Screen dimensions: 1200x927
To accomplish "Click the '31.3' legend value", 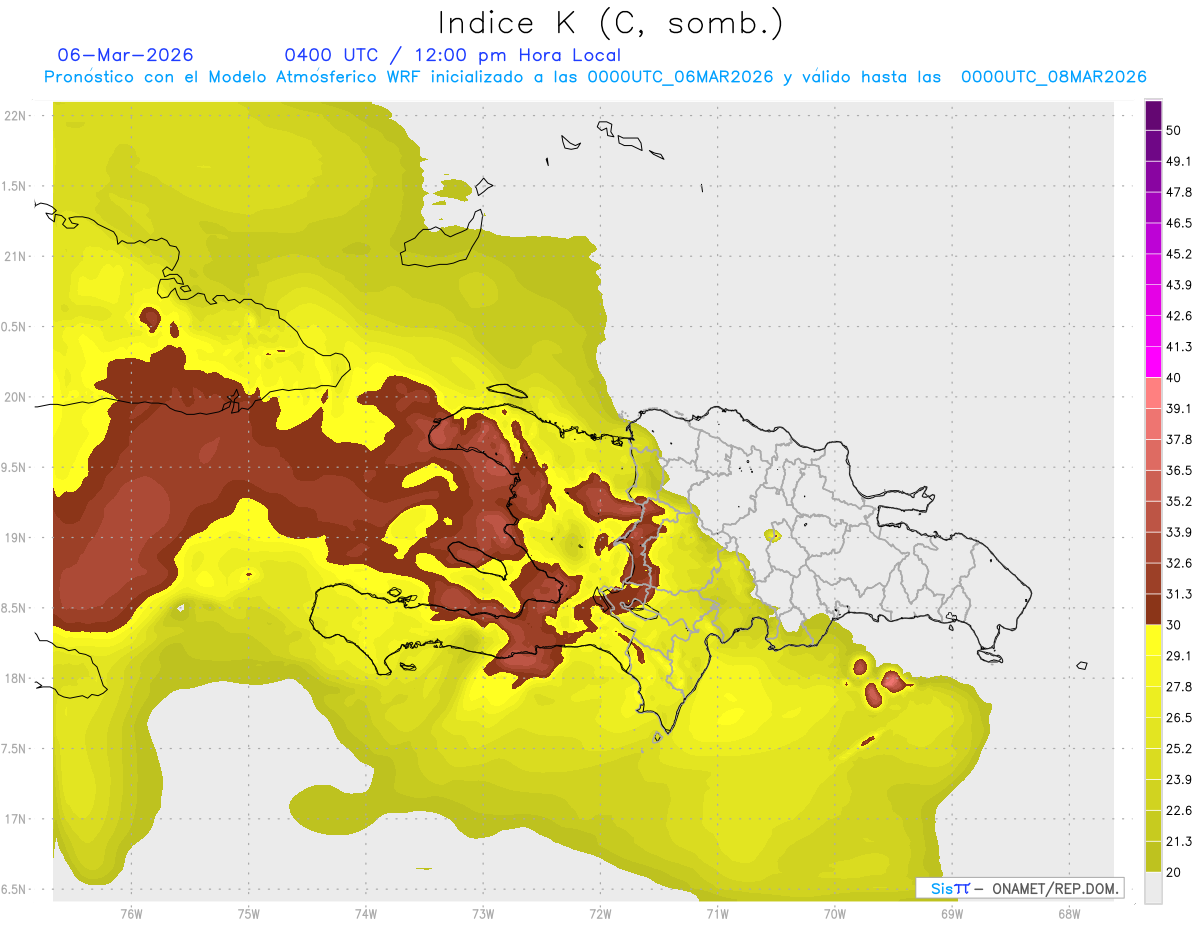I will (x=1178, y=594).
